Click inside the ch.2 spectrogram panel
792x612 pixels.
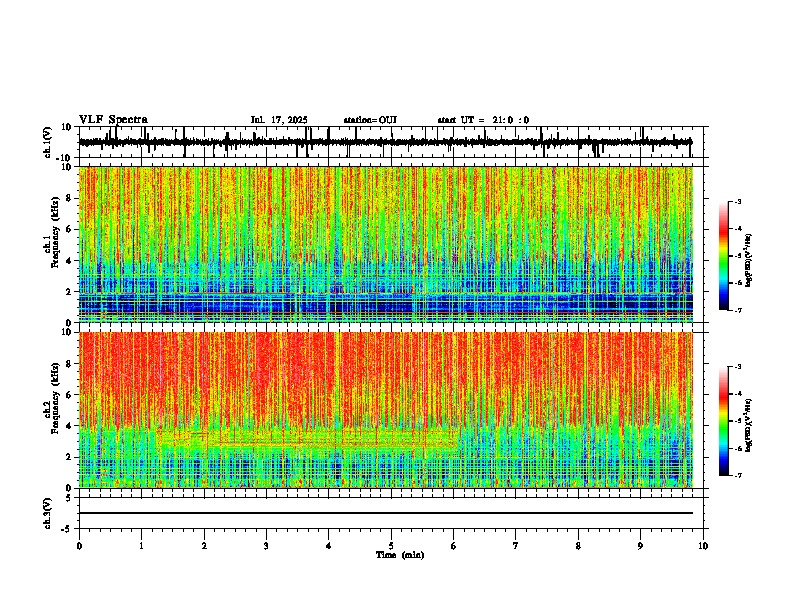[x=391, y=410]
